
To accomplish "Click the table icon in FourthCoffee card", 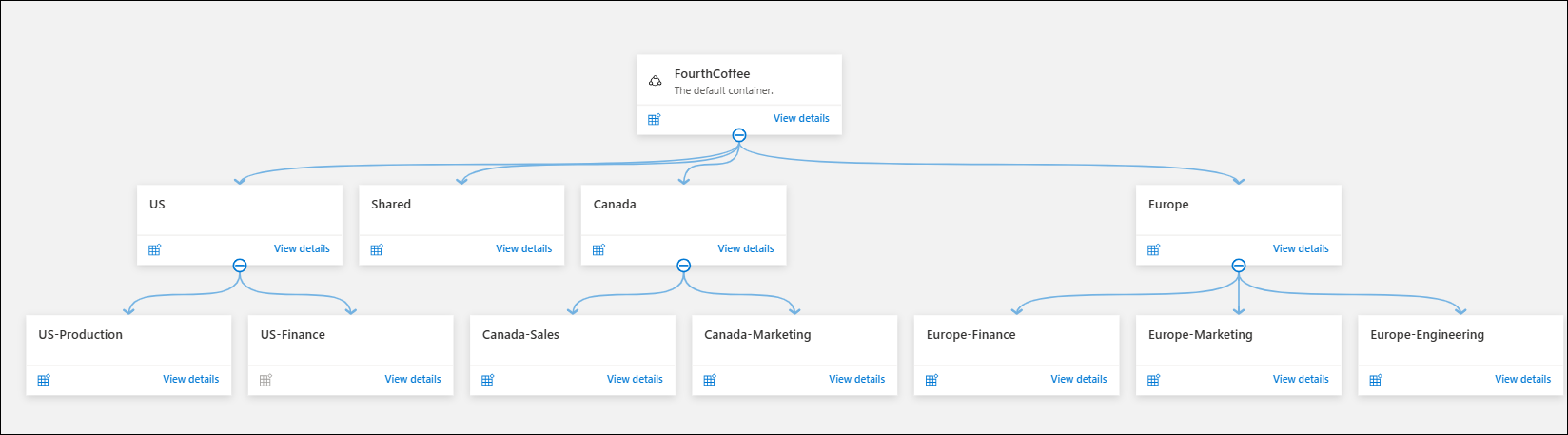I will 655,119.
